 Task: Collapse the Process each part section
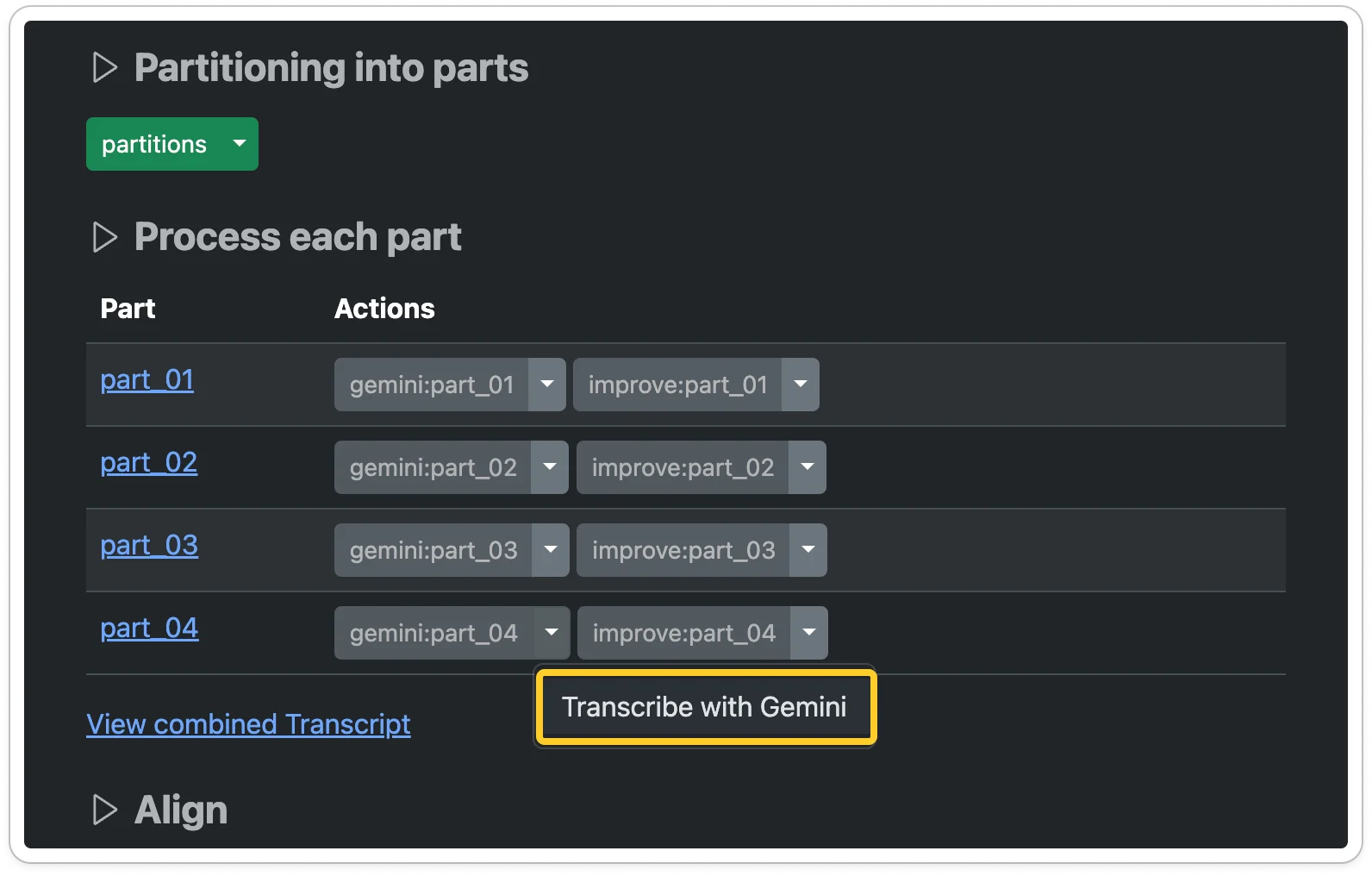click(x=104, y=237)
